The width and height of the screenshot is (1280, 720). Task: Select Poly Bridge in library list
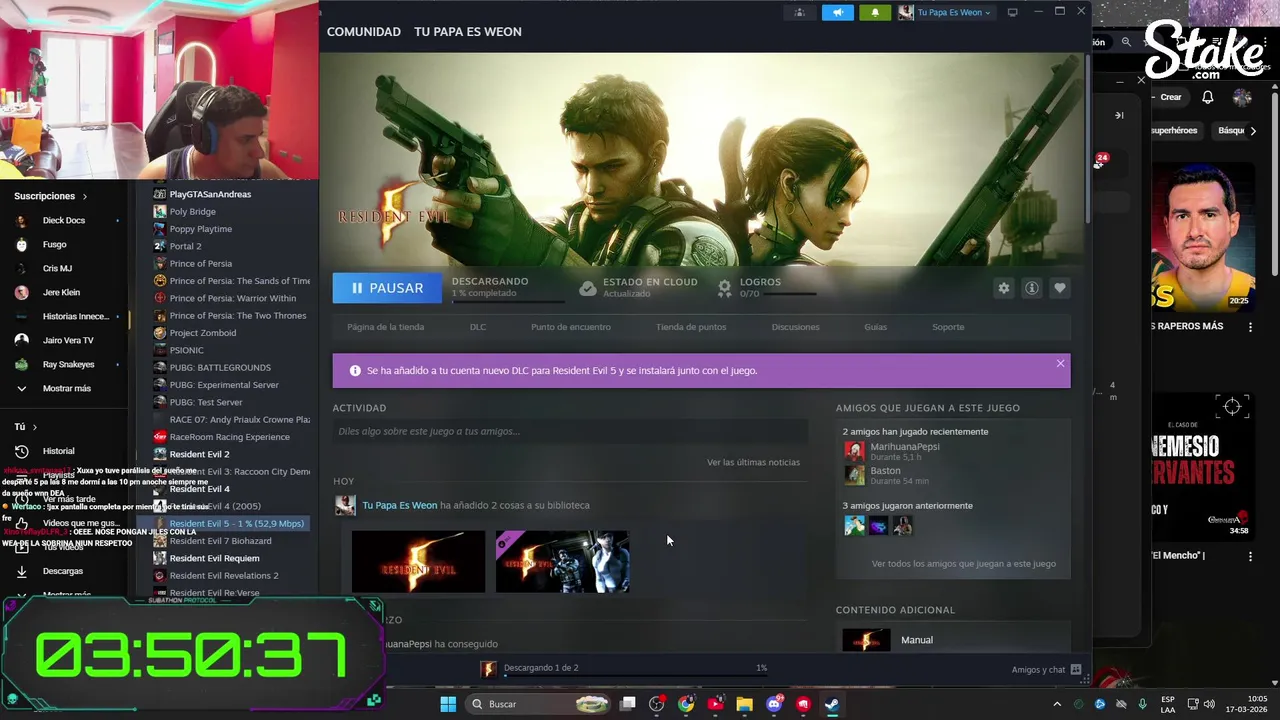pos(192,212)
